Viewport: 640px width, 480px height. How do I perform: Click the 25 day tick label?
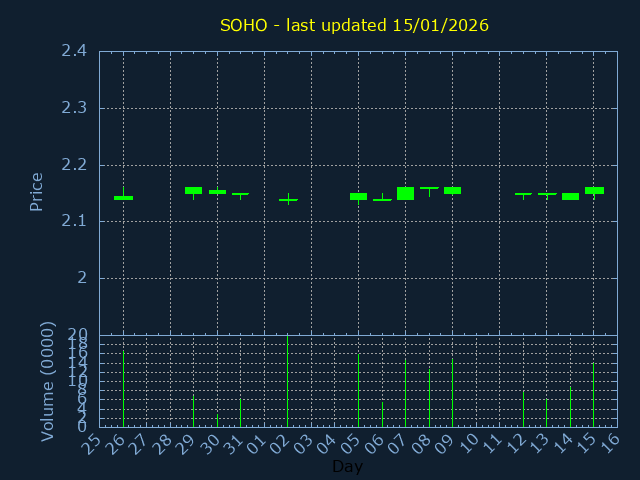point(93,444)
